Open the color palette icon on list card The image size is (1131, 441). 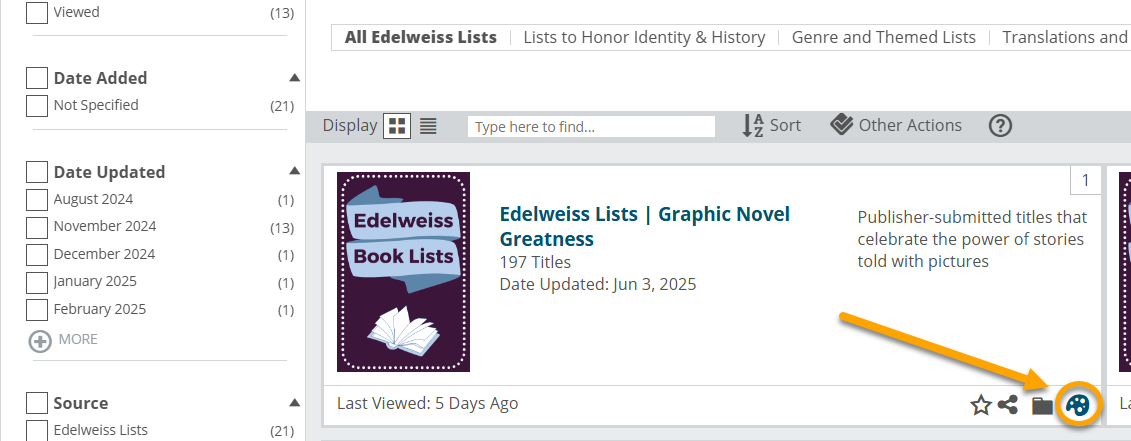tap(1078, 405)
